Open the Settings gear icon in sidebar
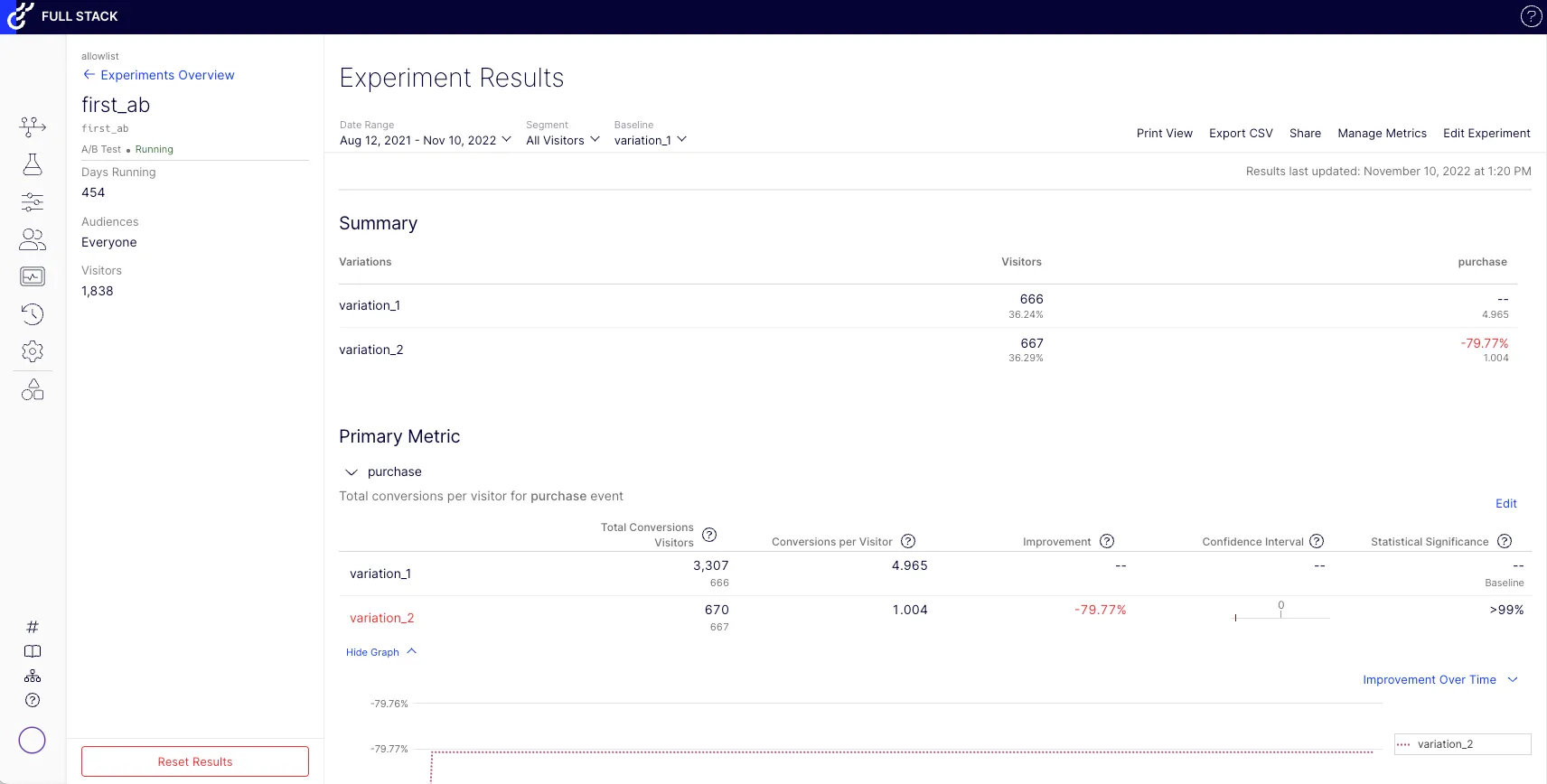This screenshot has width=1547, height=784. (33, 351)
